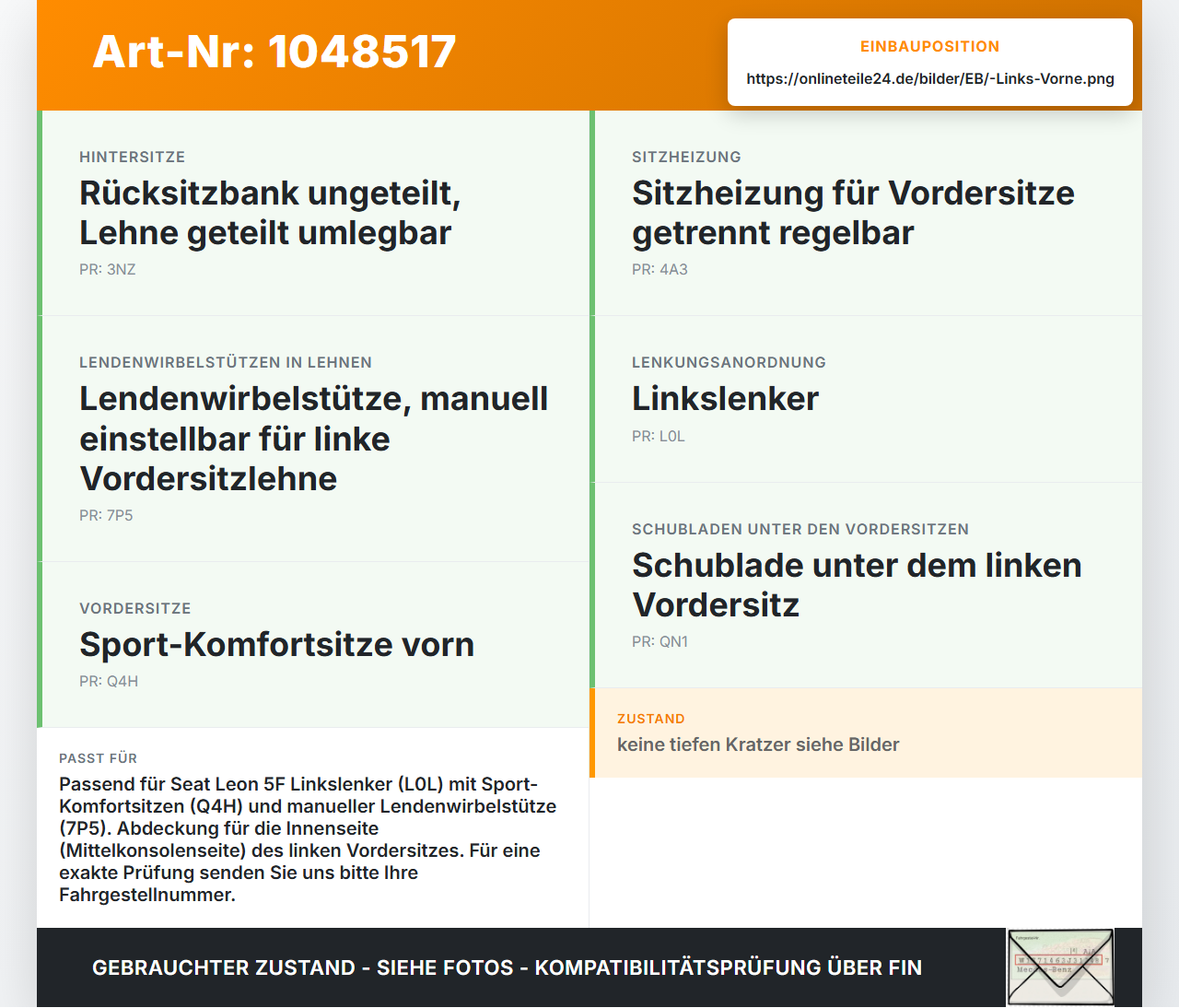Click the VORDERSITZE label
This screenshot has width=1179, height=1008.
coord(135,608)
